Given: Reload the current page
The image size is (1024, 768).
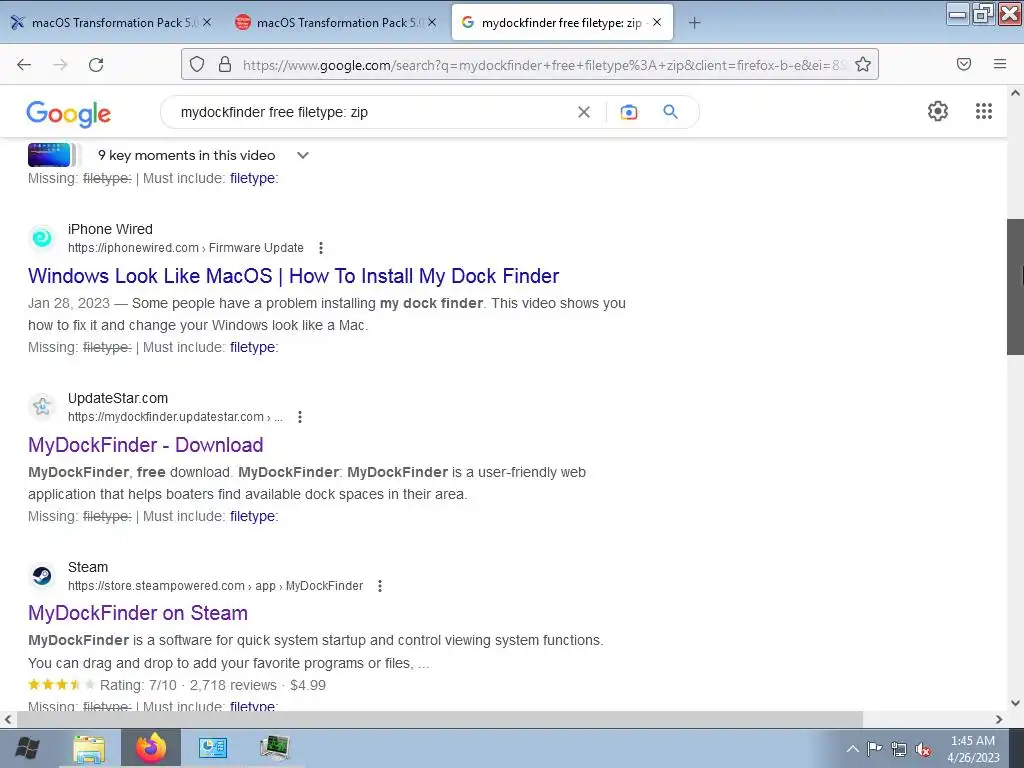Looking at the screenshot, I should tap(96, 64).
